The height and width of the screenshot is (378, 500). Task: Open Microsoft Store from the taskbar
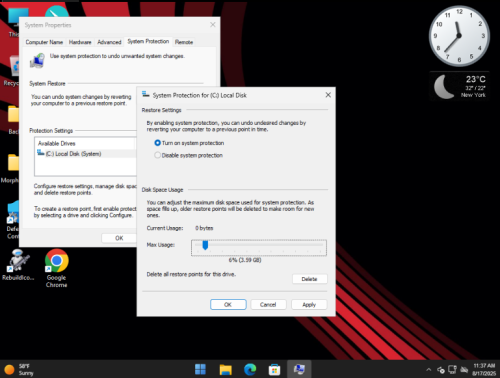pyautogui.click(x=274, y=369)
